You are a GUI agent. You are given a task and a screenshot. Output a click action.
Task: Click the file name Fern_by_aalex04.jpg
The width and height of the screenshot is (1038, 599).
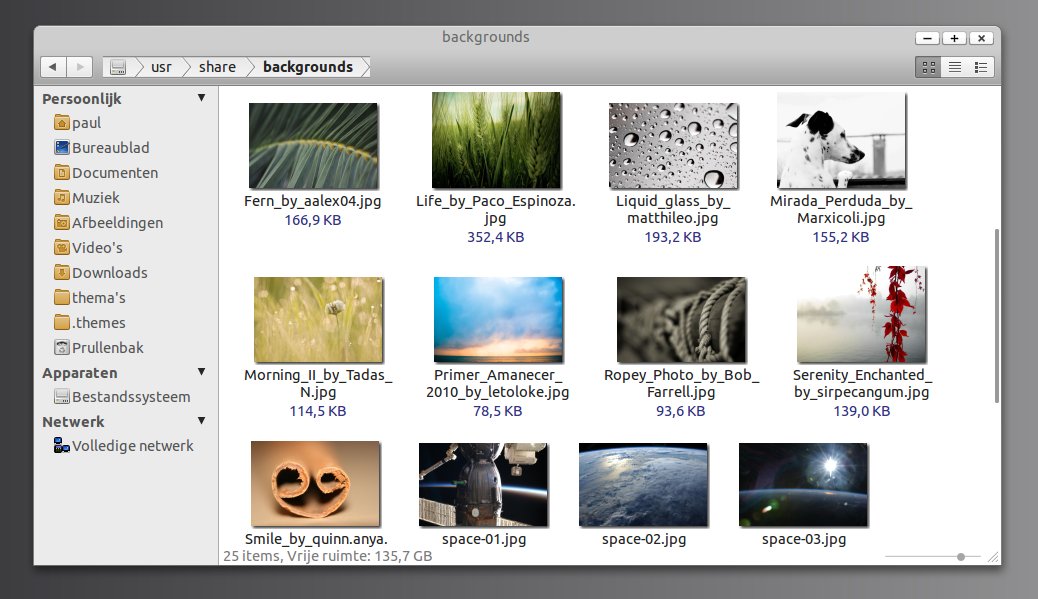(312, 201)
